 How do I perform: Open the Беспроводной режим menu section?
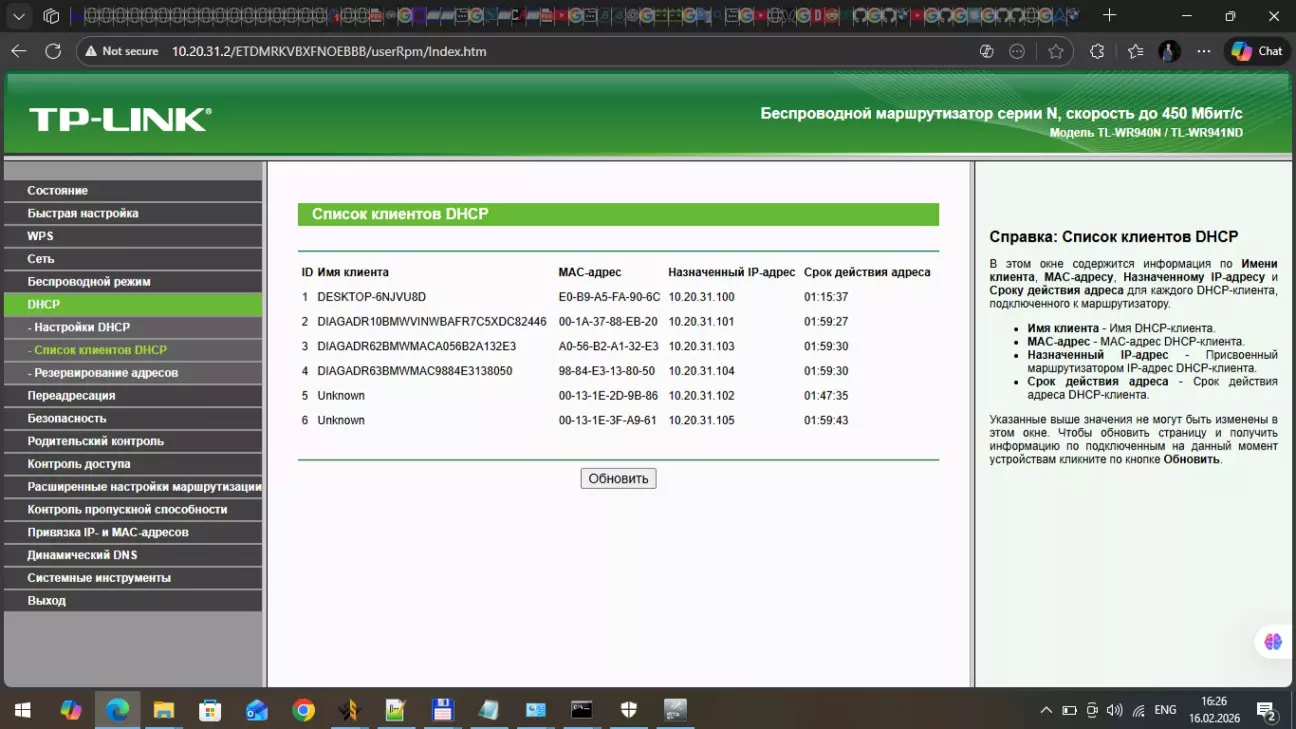[x=89, y=282]
